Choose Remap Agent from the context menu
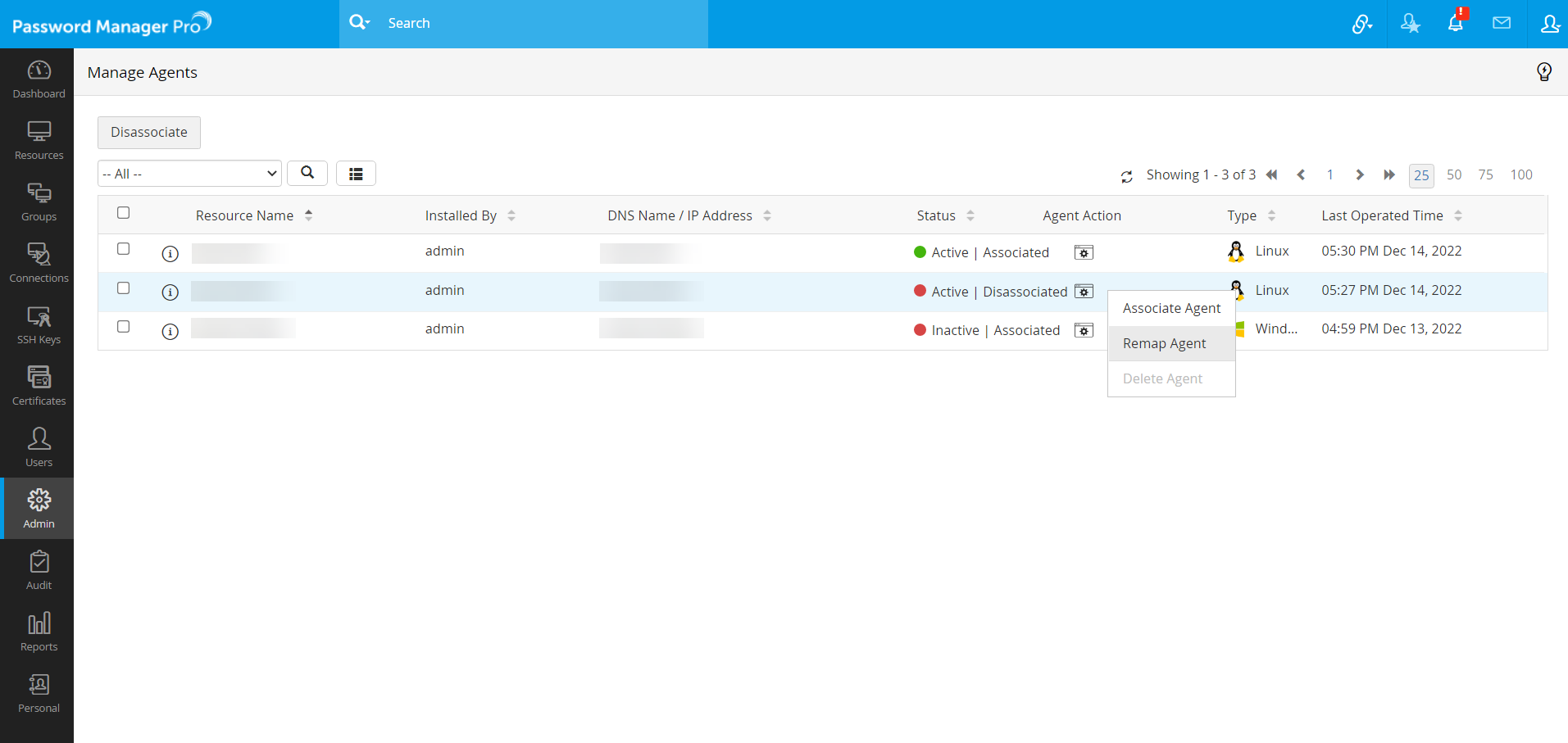 click(1164, 343)
